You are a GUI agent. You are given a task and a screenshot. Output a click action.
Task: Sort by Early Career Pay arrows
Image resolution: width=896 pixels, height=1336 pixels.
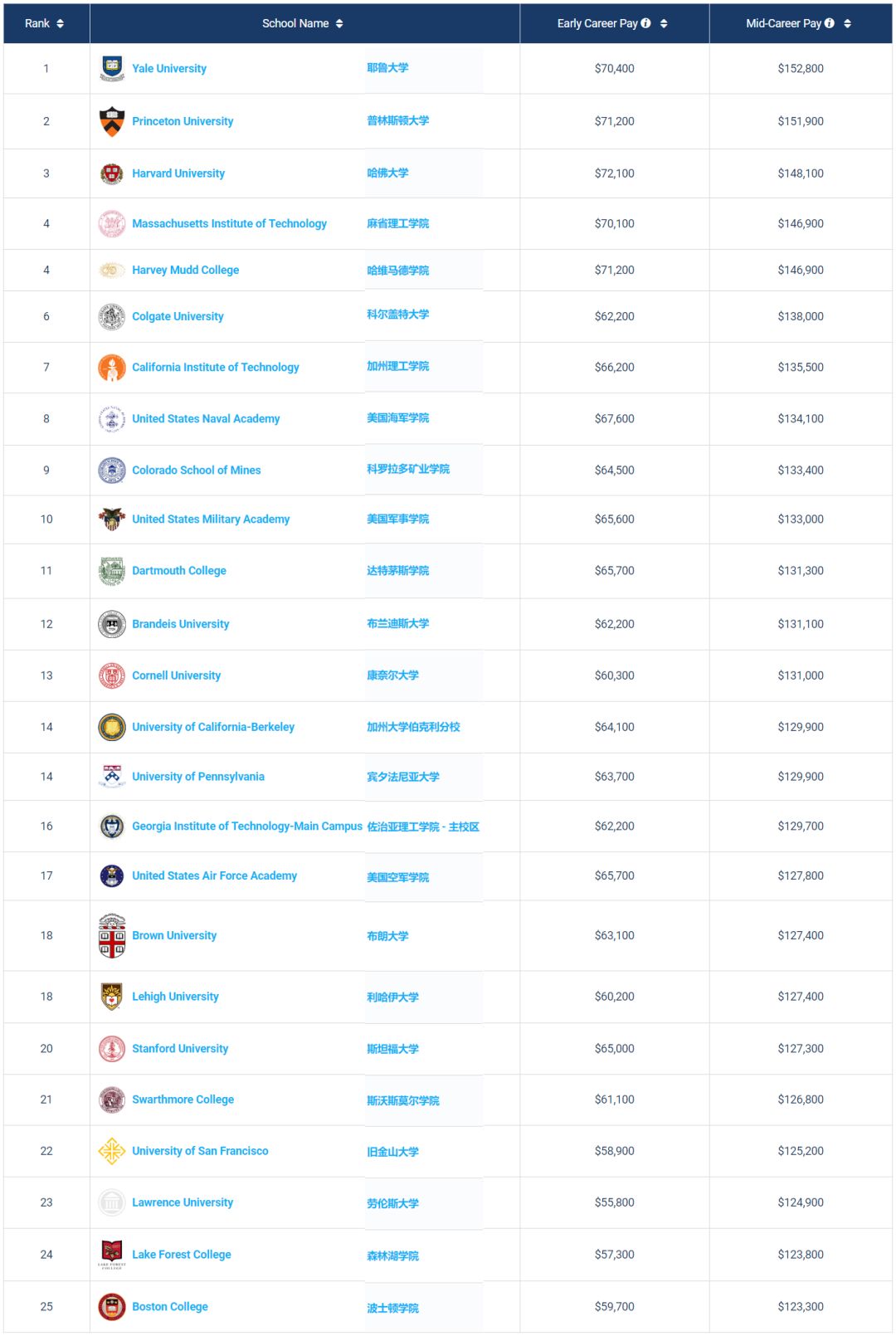664,23
